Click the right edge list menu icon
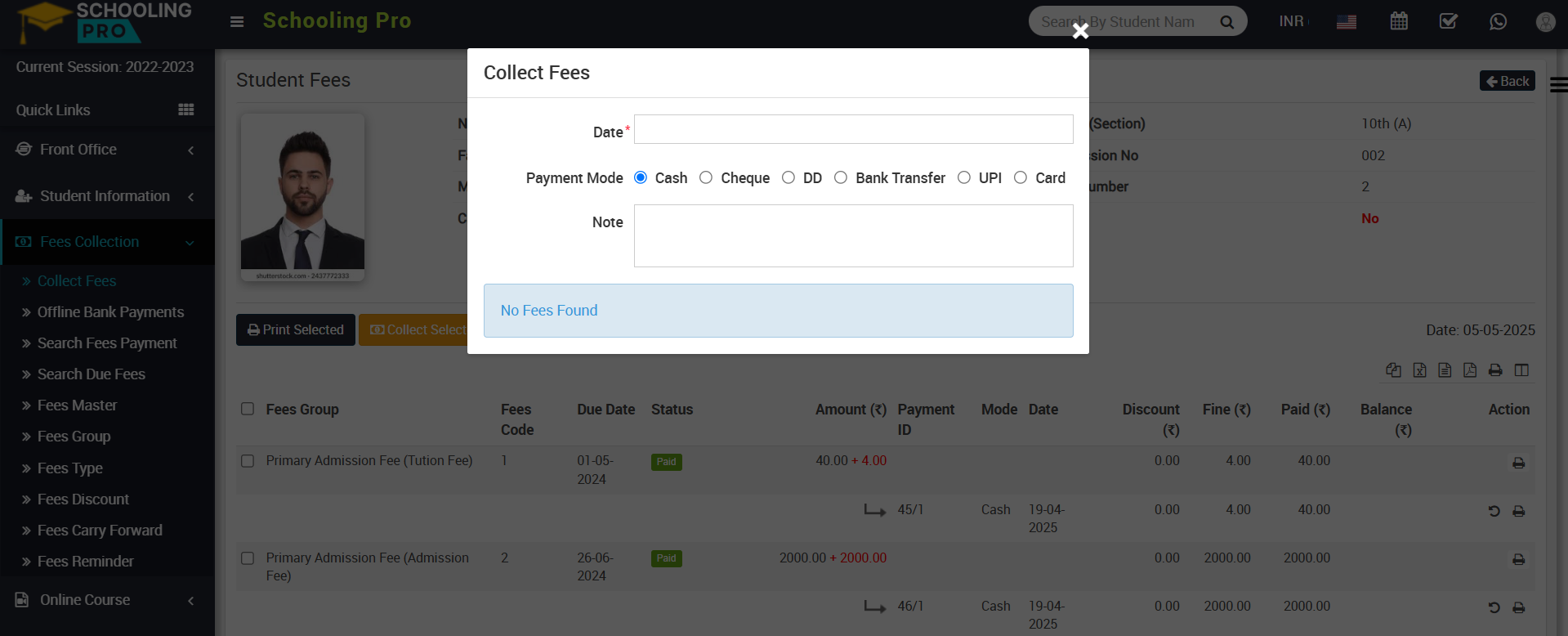1568x636 pixels. 1558,84
